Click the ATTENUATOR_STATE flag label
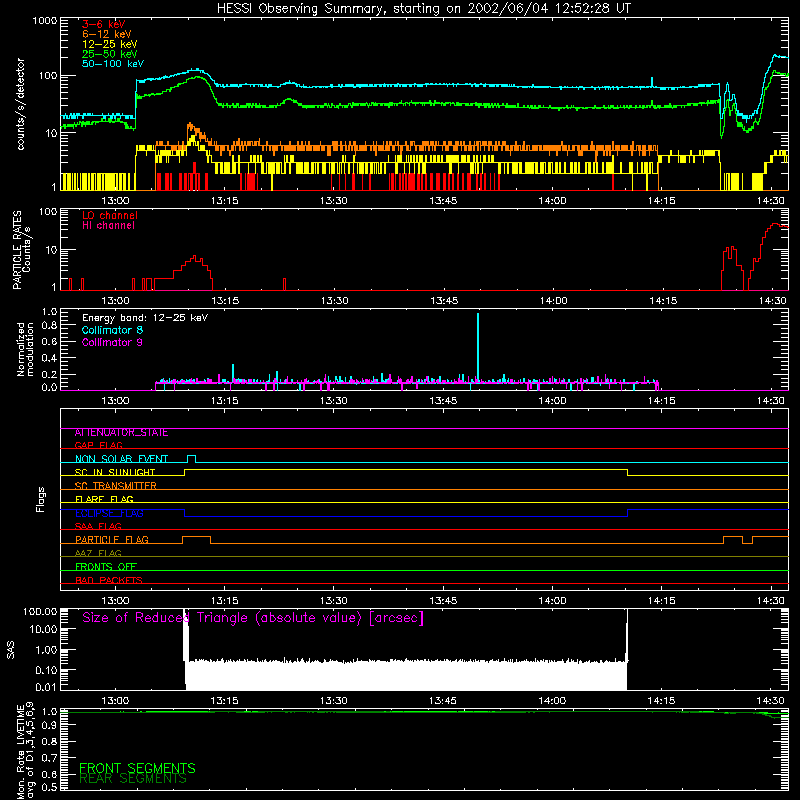The width and height of the screenshot is (800, 800). coord(121,433)
